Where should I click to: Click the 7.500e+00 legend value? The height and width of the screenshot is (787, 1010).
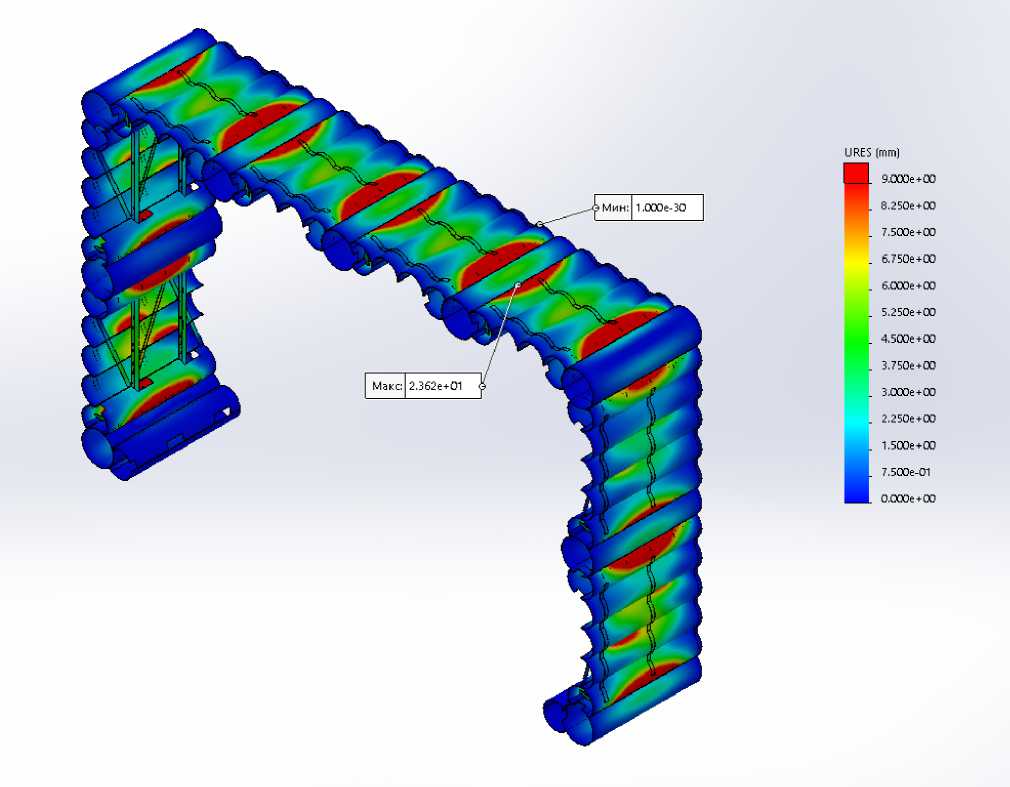[908, 232]
